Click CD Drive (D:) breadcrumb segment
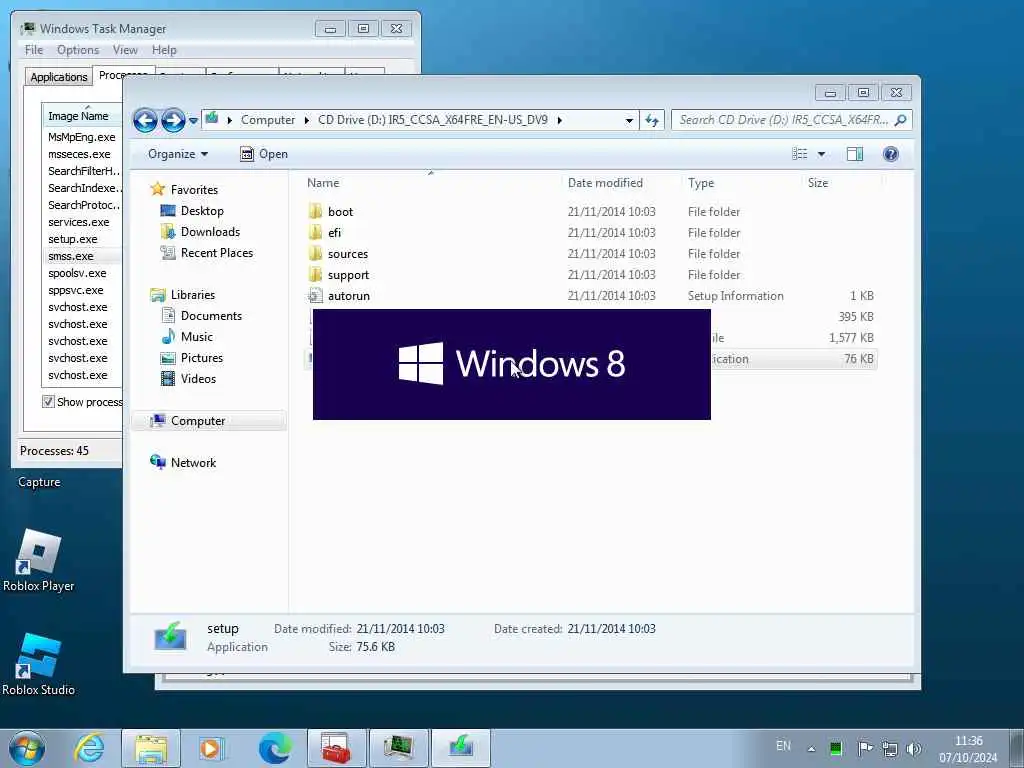1024x768 pixels. coord(432,120)
